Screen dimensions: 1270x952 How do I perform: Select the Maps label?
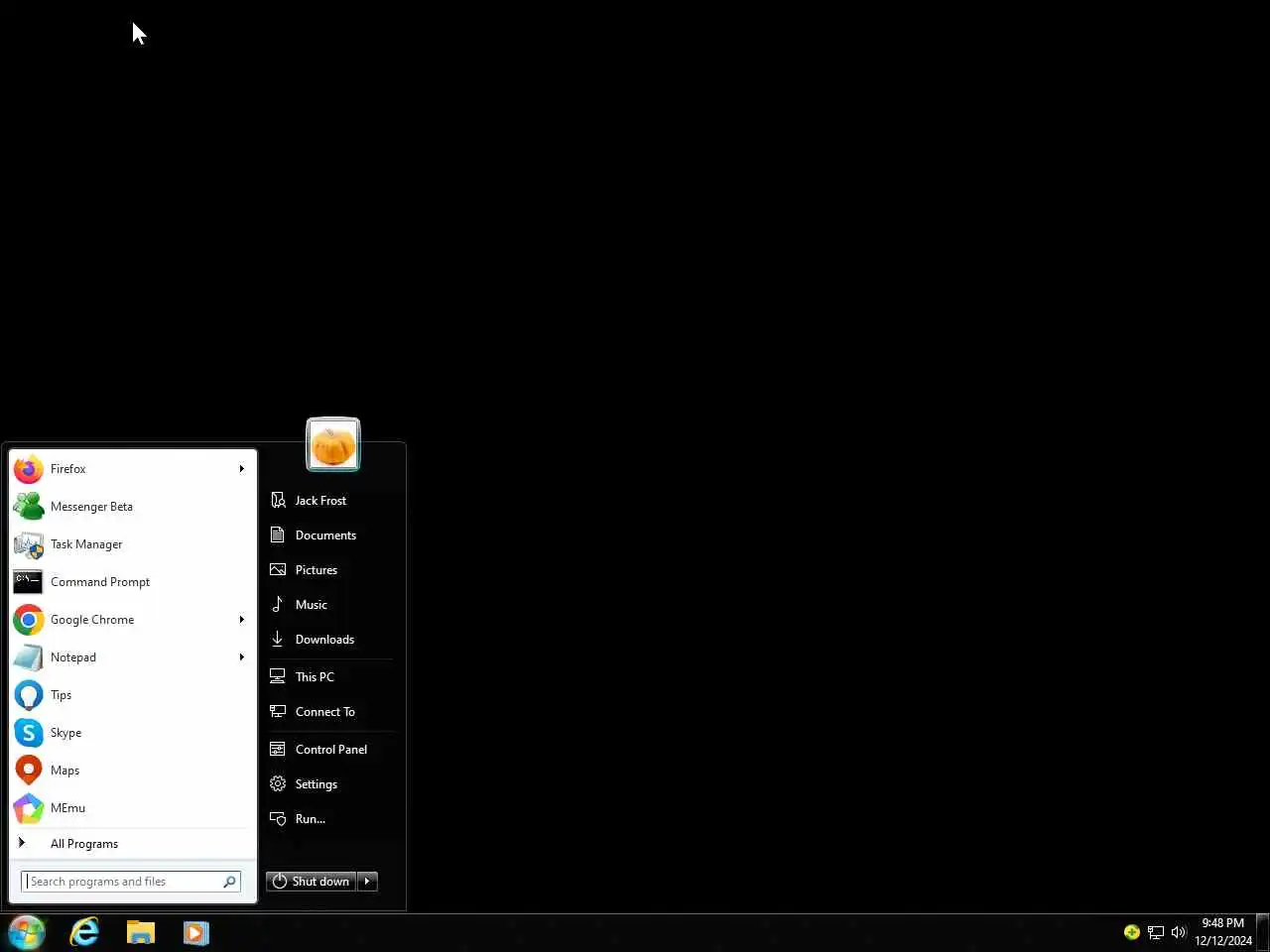pos(64,771)
